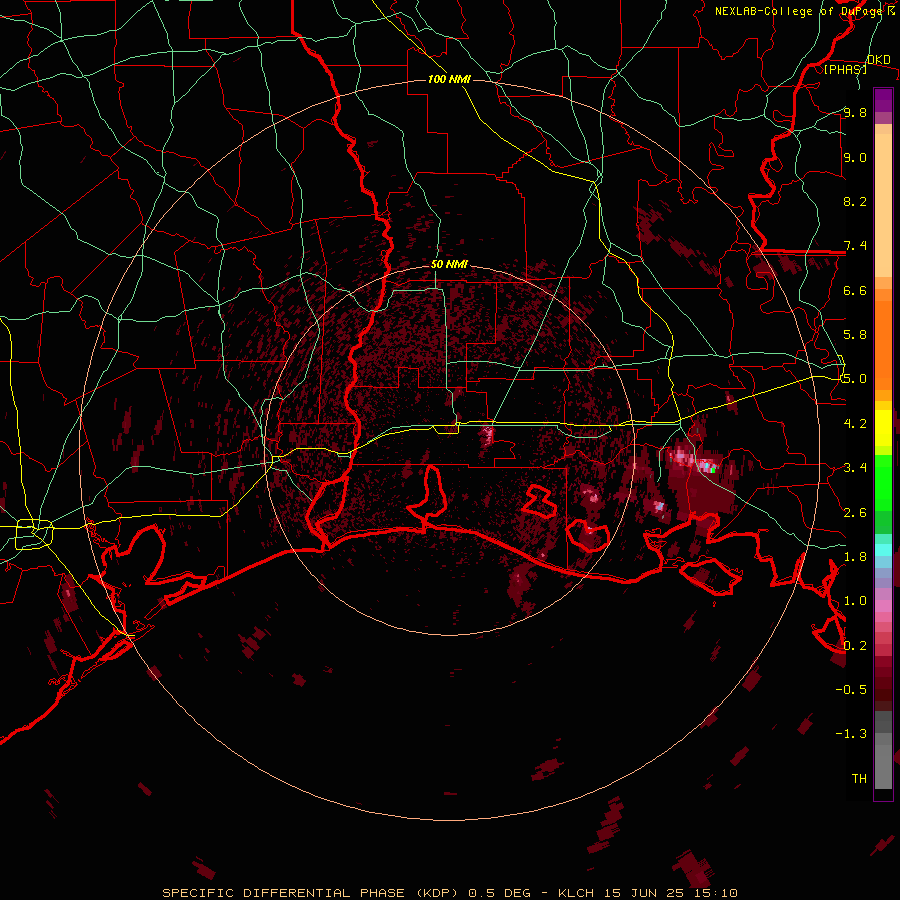
Task: Click the "TH" threshold label on the scale
Action: [859, 779]
